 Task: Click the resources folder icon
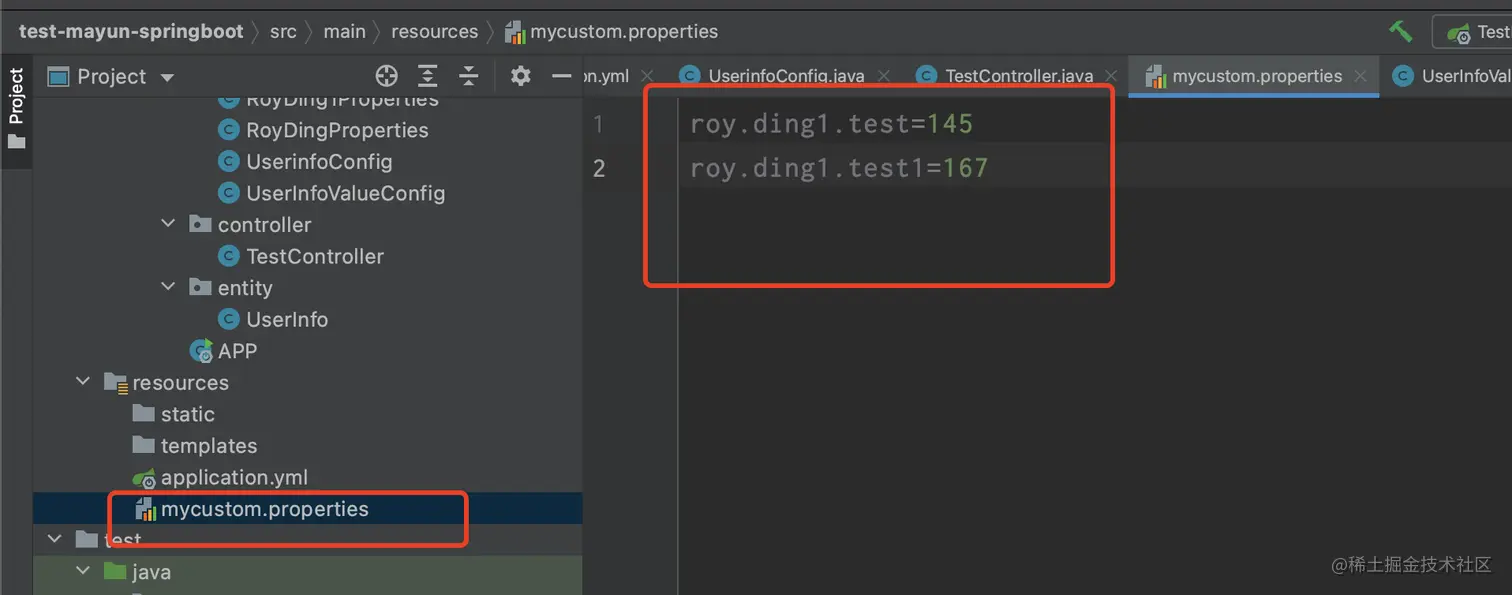[116, 382]
